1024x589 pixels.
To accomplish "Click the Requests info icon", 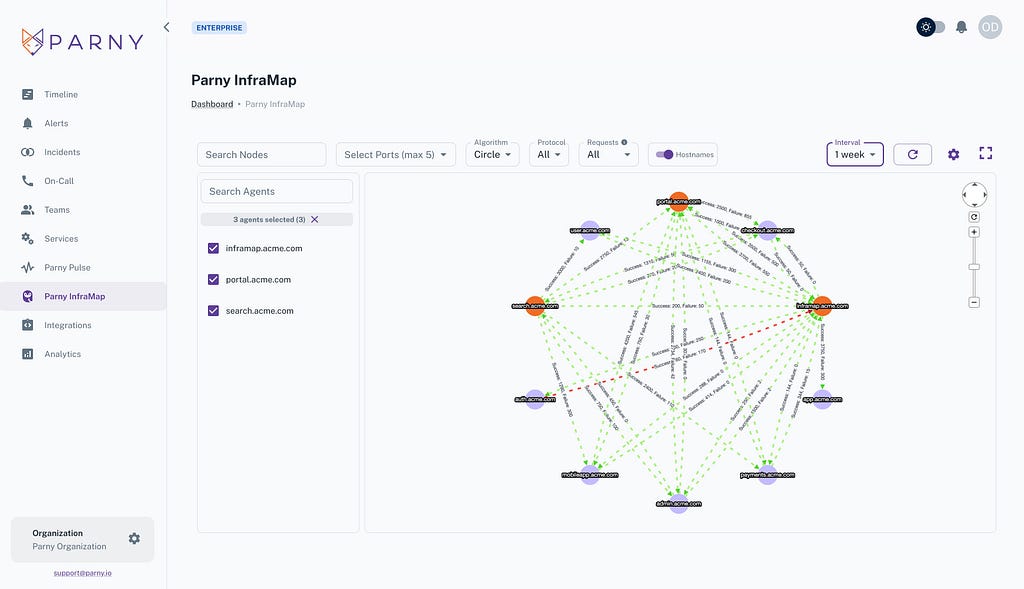I will 624,142.
